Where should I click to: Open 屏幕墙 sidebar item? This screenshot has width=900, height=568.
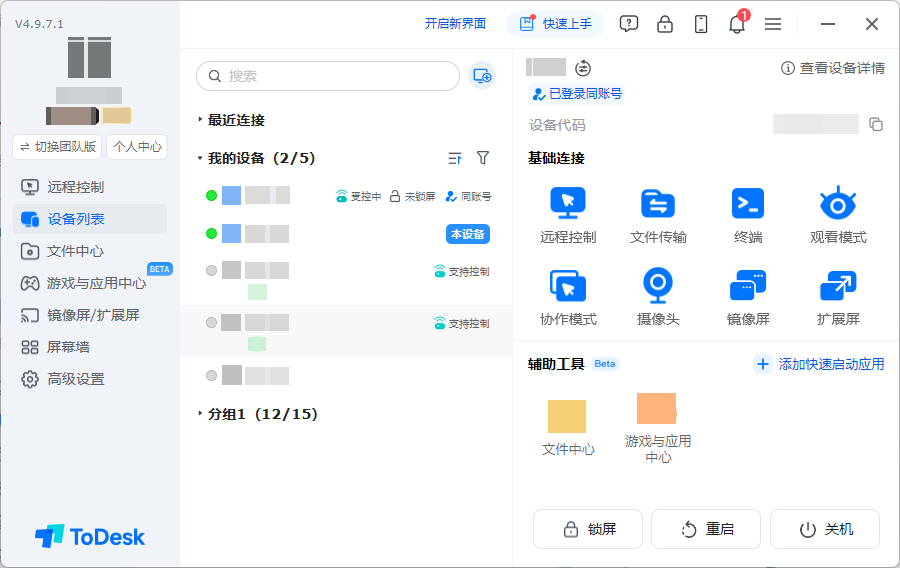tap(90, 347)
